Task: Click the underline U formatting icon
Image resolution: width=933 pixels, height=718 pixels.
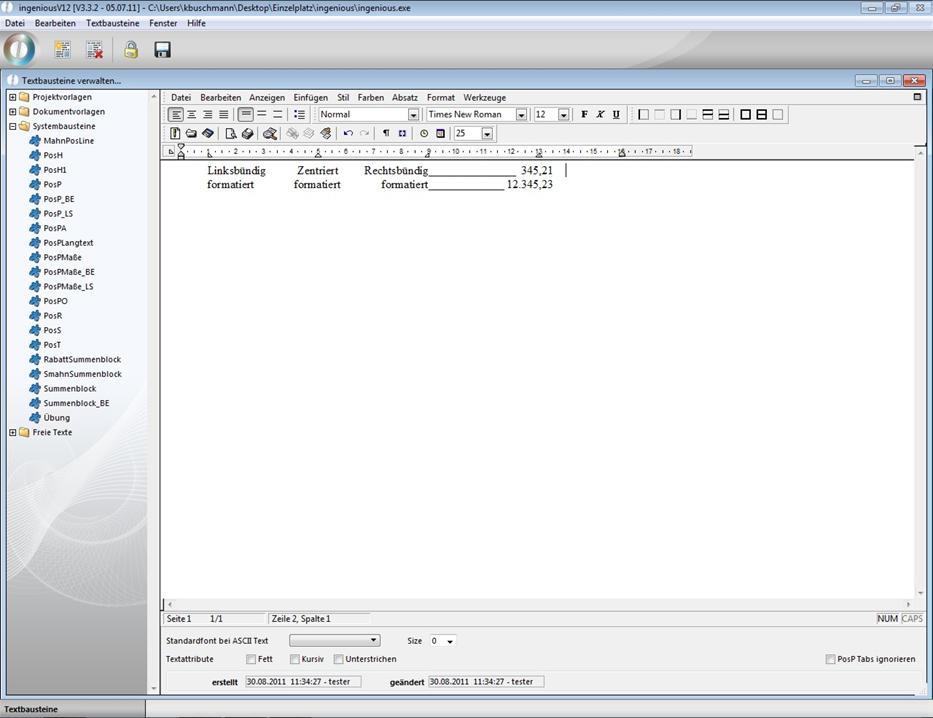Action: coord(616,115)
